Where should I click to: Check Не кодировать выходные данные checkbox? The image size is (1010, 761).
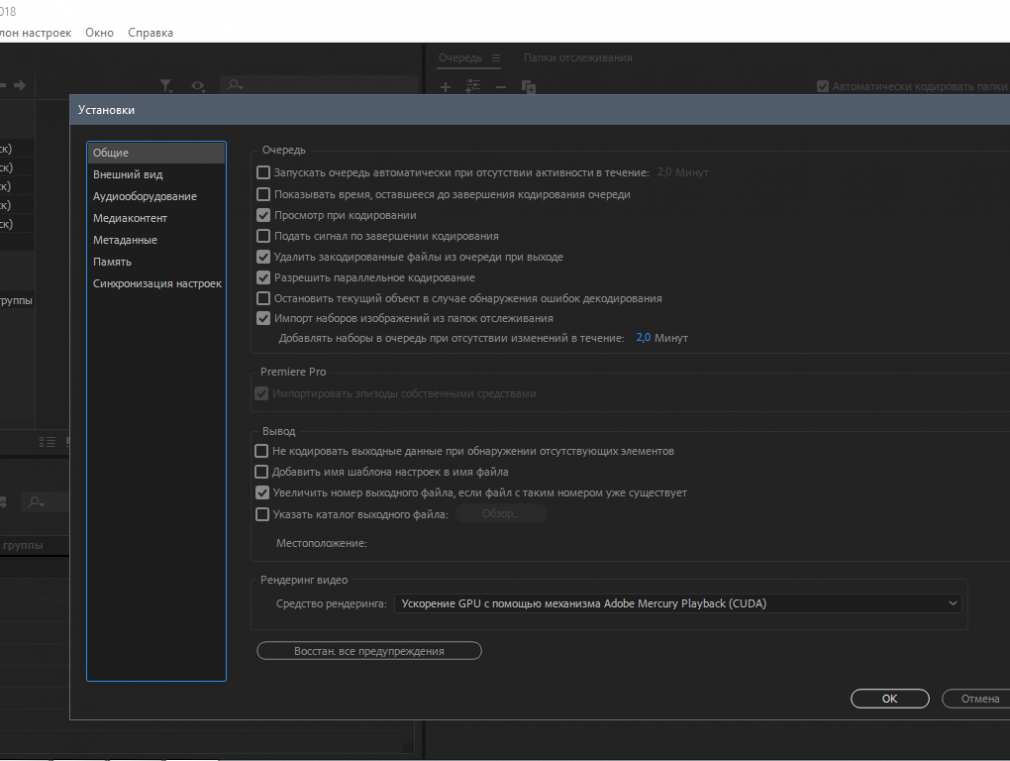(262, 451)
